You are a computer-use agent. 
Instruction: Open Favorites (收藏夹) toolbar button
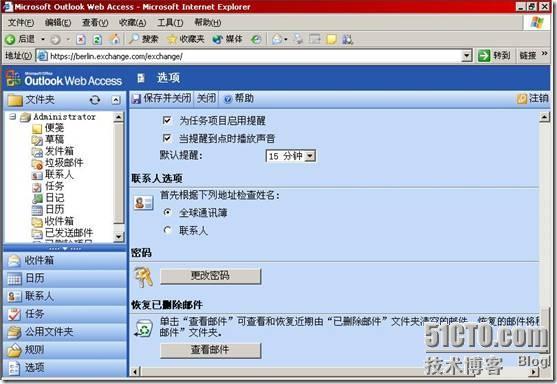click(x=185, y=39)
